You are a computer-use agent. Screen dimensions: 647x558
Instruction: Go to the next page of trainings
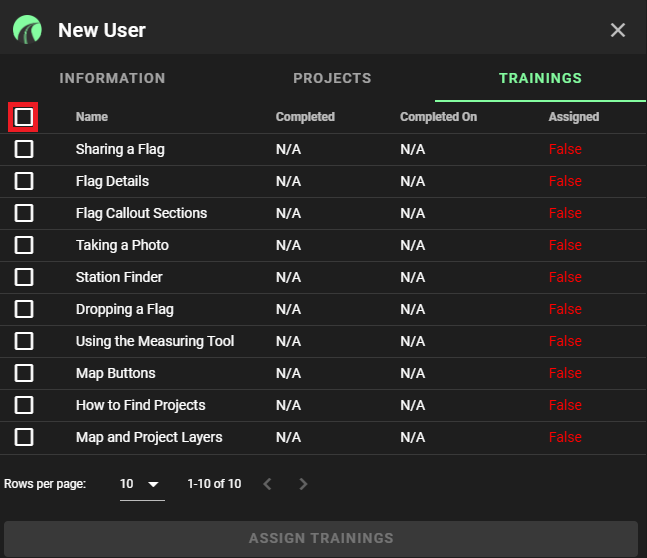pyautogui.click(x=303, y=484)
